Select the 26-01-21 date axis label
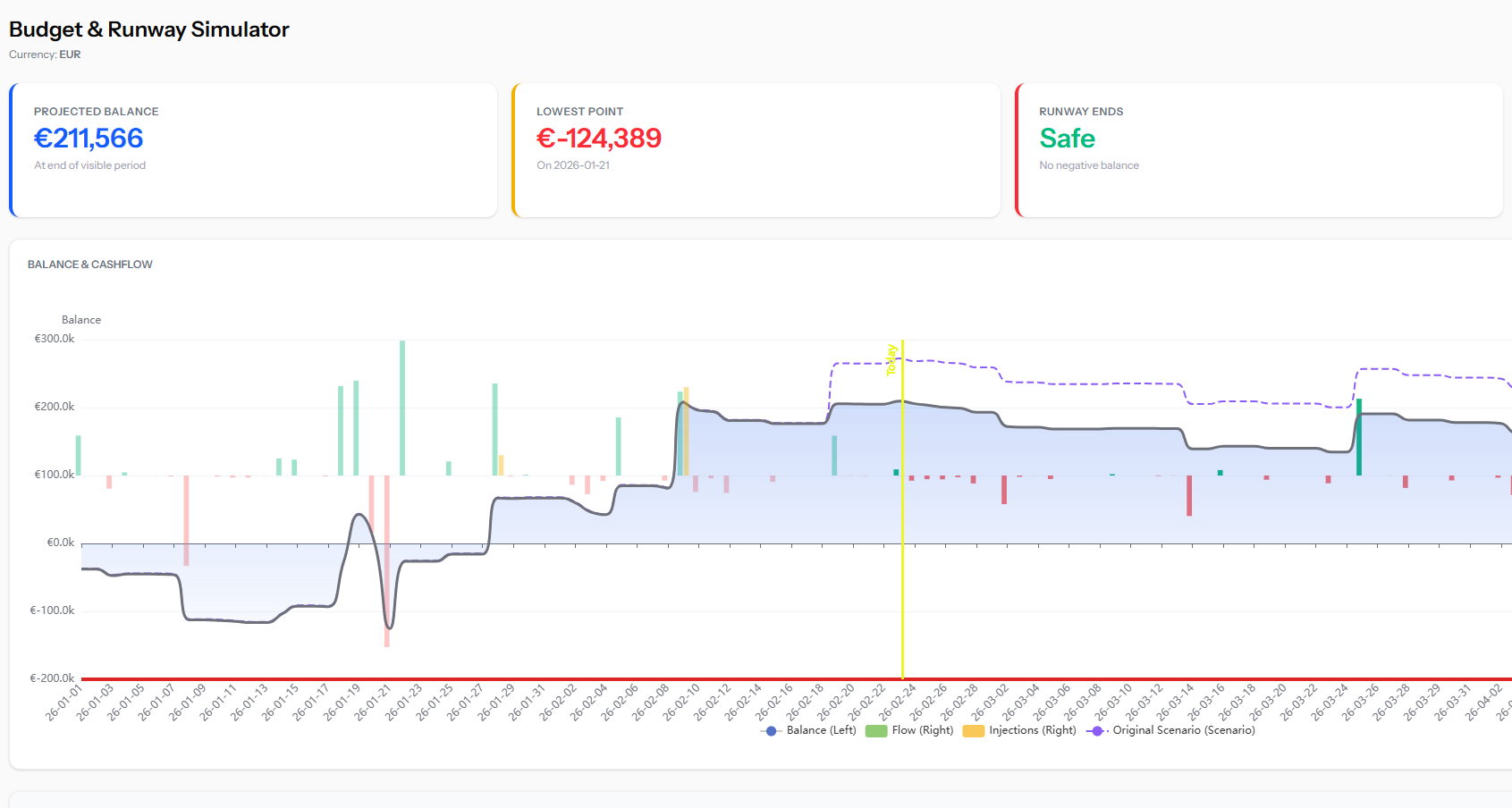This screenshot has width=1512, height=808. pos(373,703)
